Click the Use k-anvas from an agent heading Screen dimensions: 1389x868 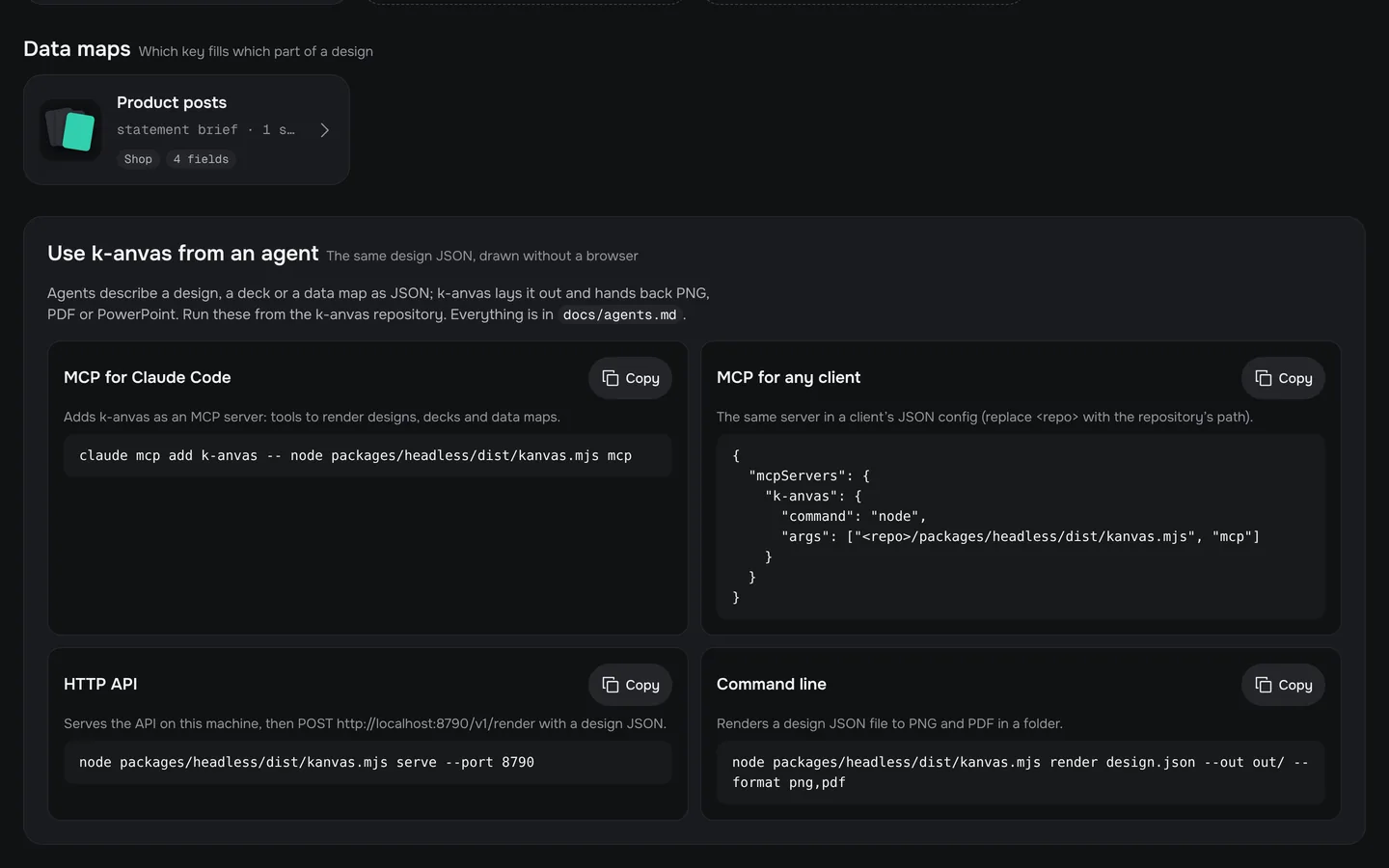click(182, 254)
